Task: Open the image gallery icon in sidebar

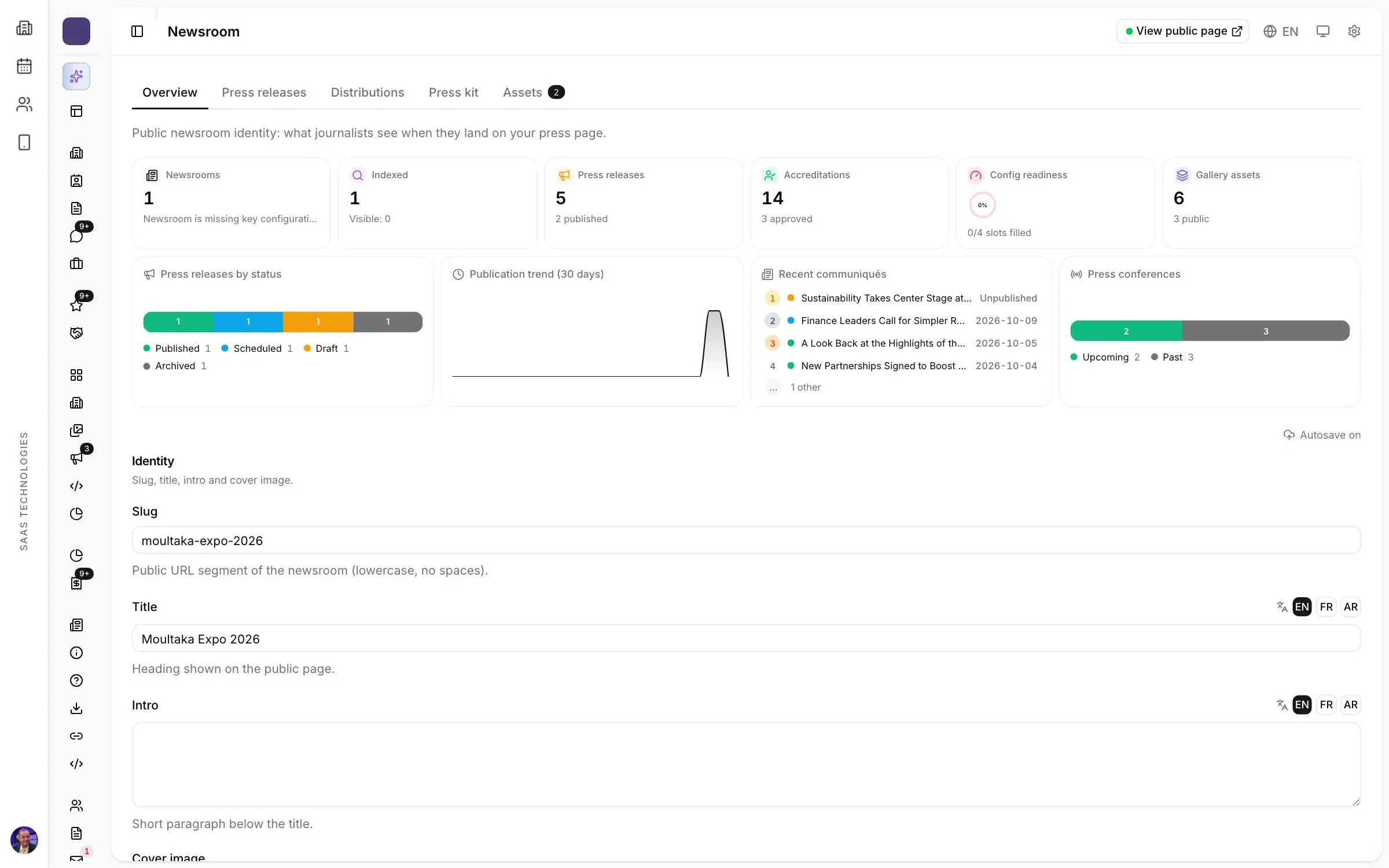Action: coord(76,431)
